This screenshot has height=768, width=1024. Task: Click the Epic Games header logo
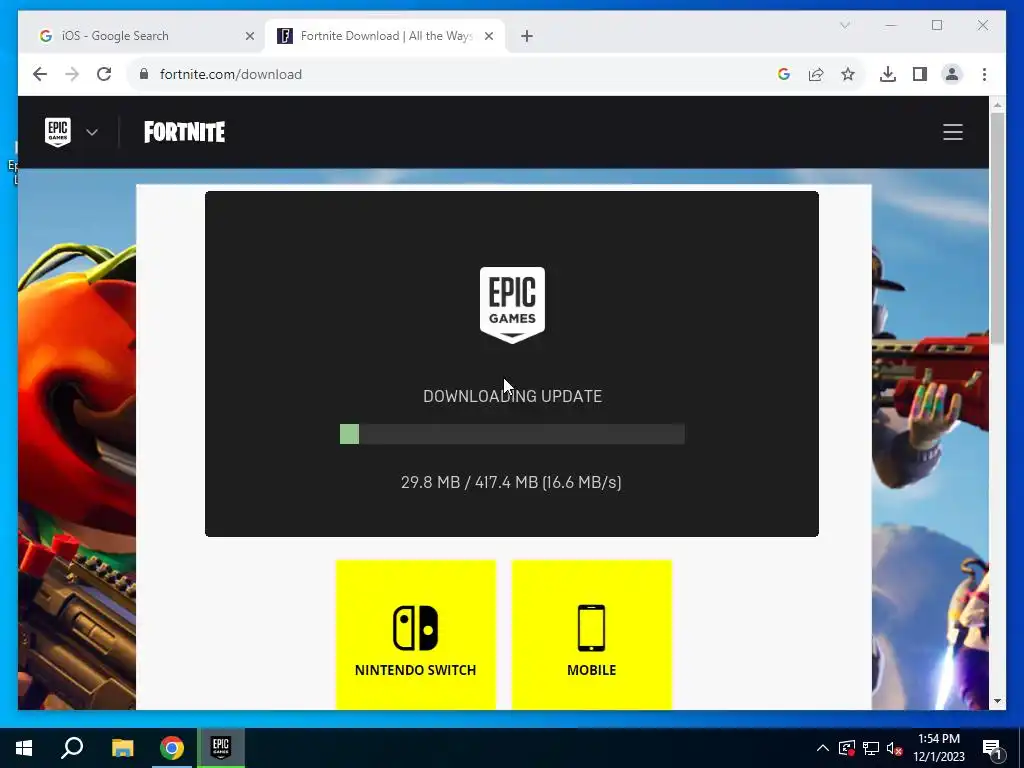(x=57, y=132)
